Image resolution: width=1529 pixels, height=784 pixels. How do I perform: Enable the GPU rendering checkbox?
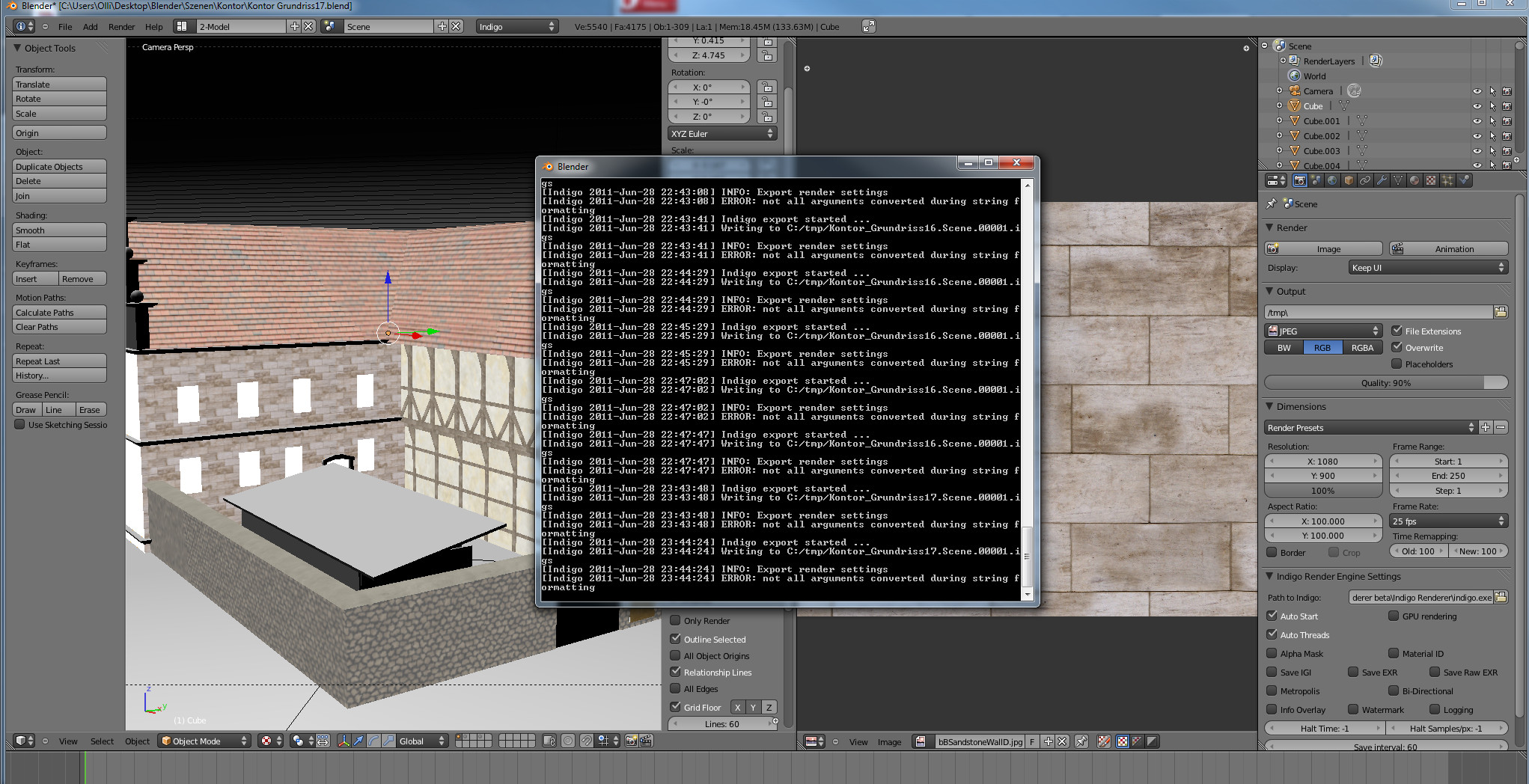point(1394,616)
